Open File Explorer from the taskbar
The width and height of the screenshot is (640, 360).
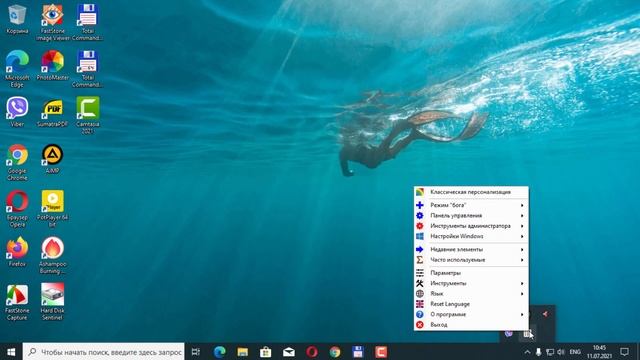[x=242, y=351]
